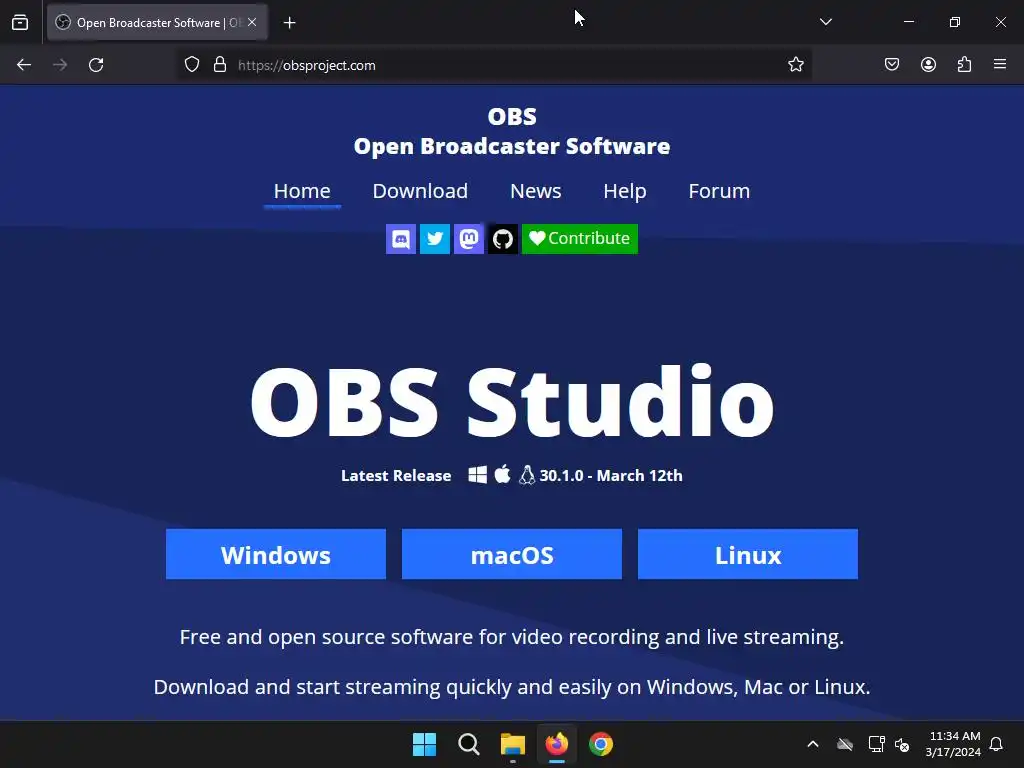Click the 30.1.0 - March 12th release text

pyautogui.click(x=611, y=475)
